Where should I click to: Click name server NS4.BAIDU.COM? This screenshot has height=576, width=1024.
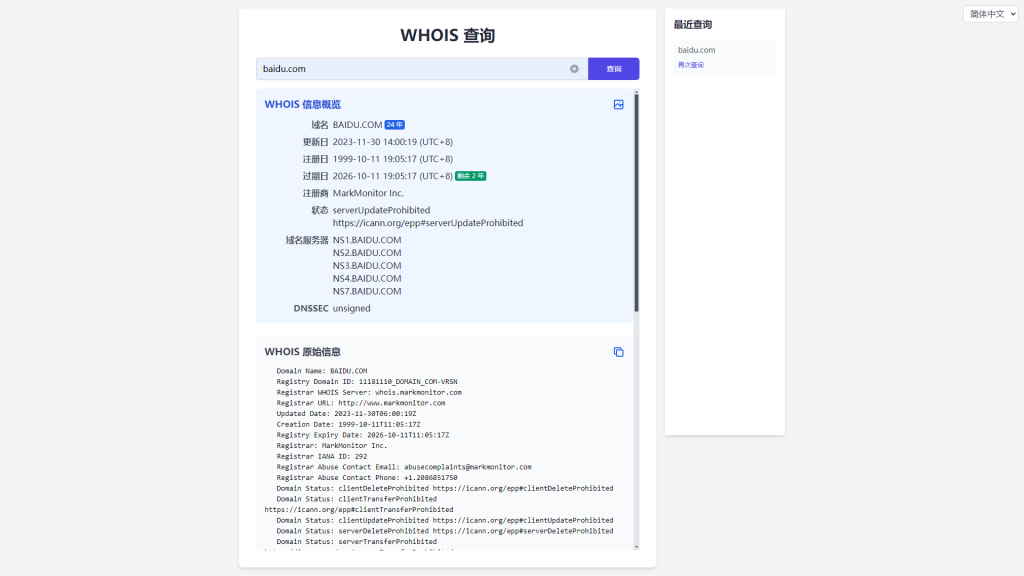pos(367,278)
